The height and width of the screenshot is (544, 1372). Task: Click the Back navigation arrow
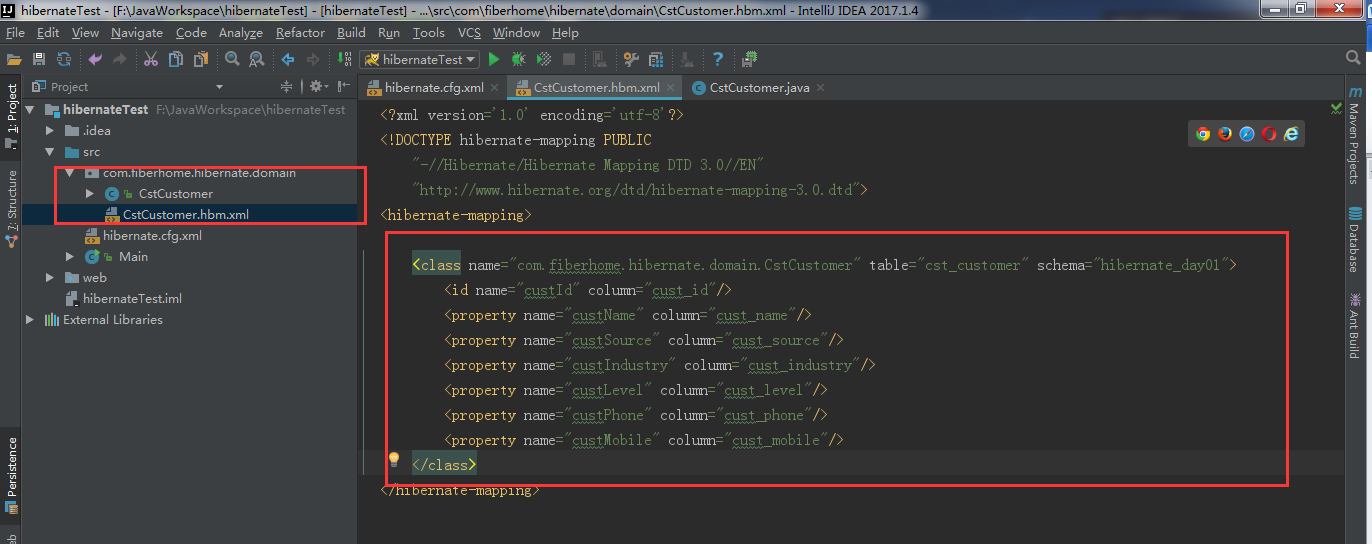(x=288, y=59)
